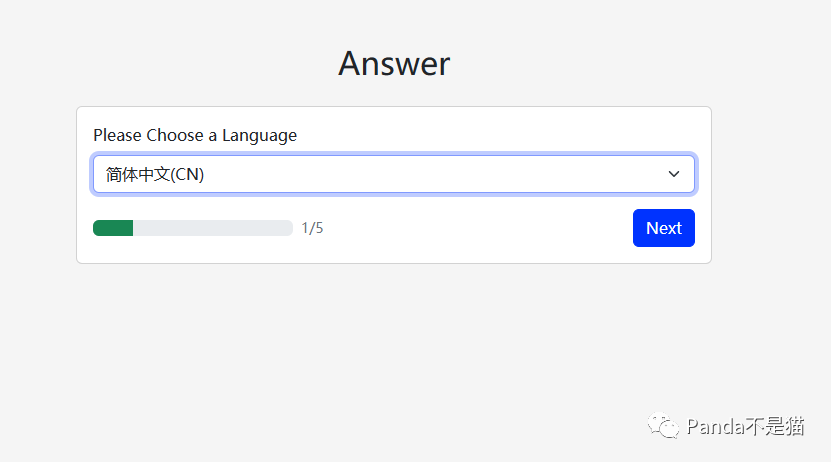This screenshot has width=831, height=462.
Task: Click the number 5 in the step counter
Action: [319, 228]
